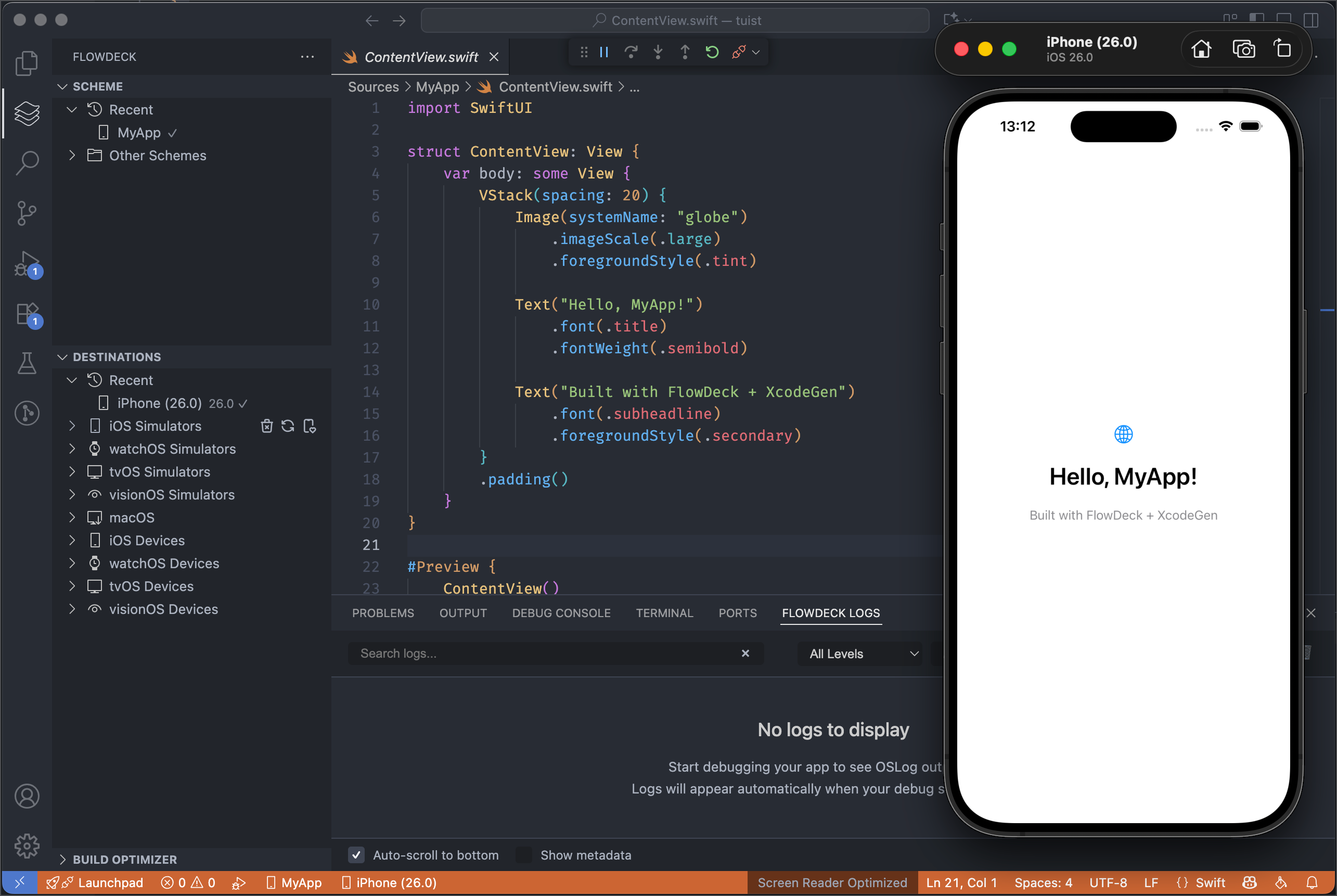This screenshot has height=896, width=1337.
Task: Clear the log search with X
Action: tap(745, 653)
